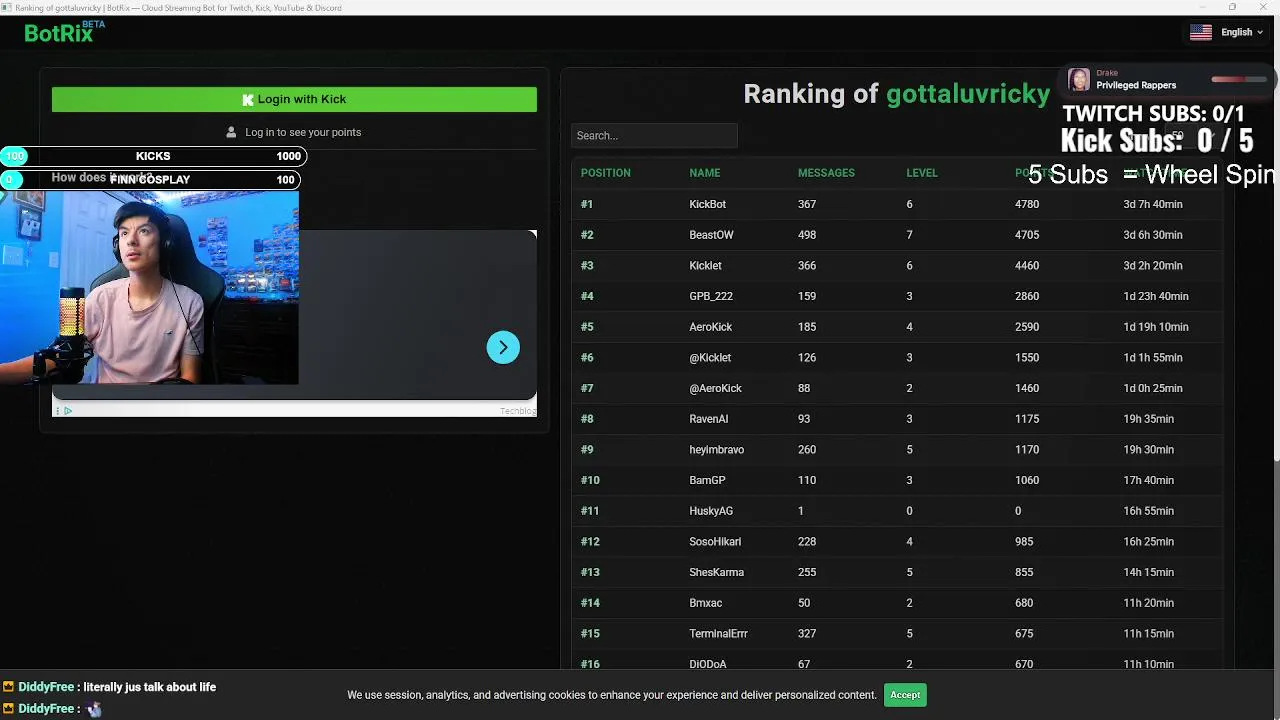
Task: Select the AeroKick name in row #5
Action: pos(711,327)
